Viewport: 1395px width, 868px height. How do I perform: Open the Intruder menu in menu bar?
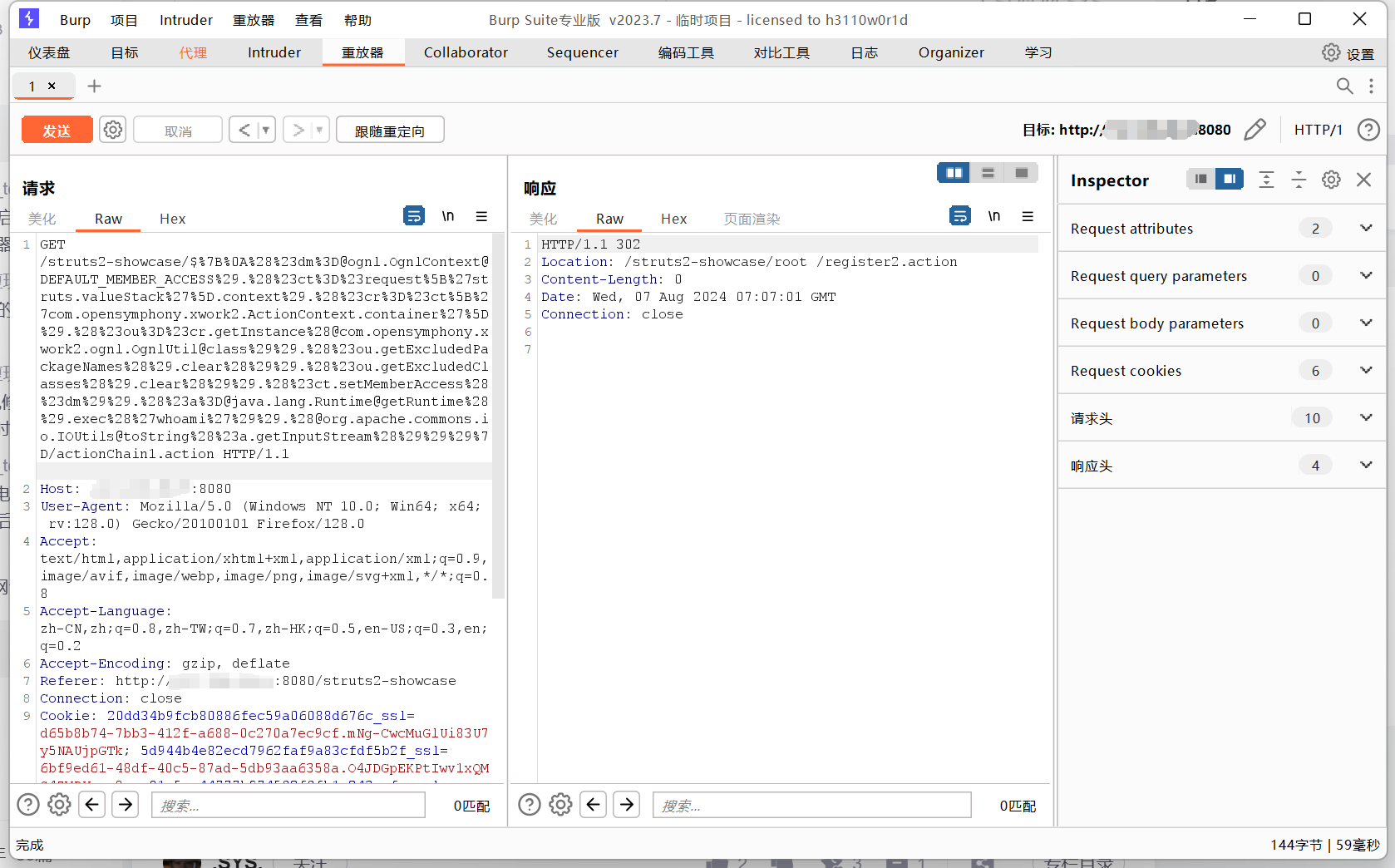pyautogui.click(x=186, y=20)
